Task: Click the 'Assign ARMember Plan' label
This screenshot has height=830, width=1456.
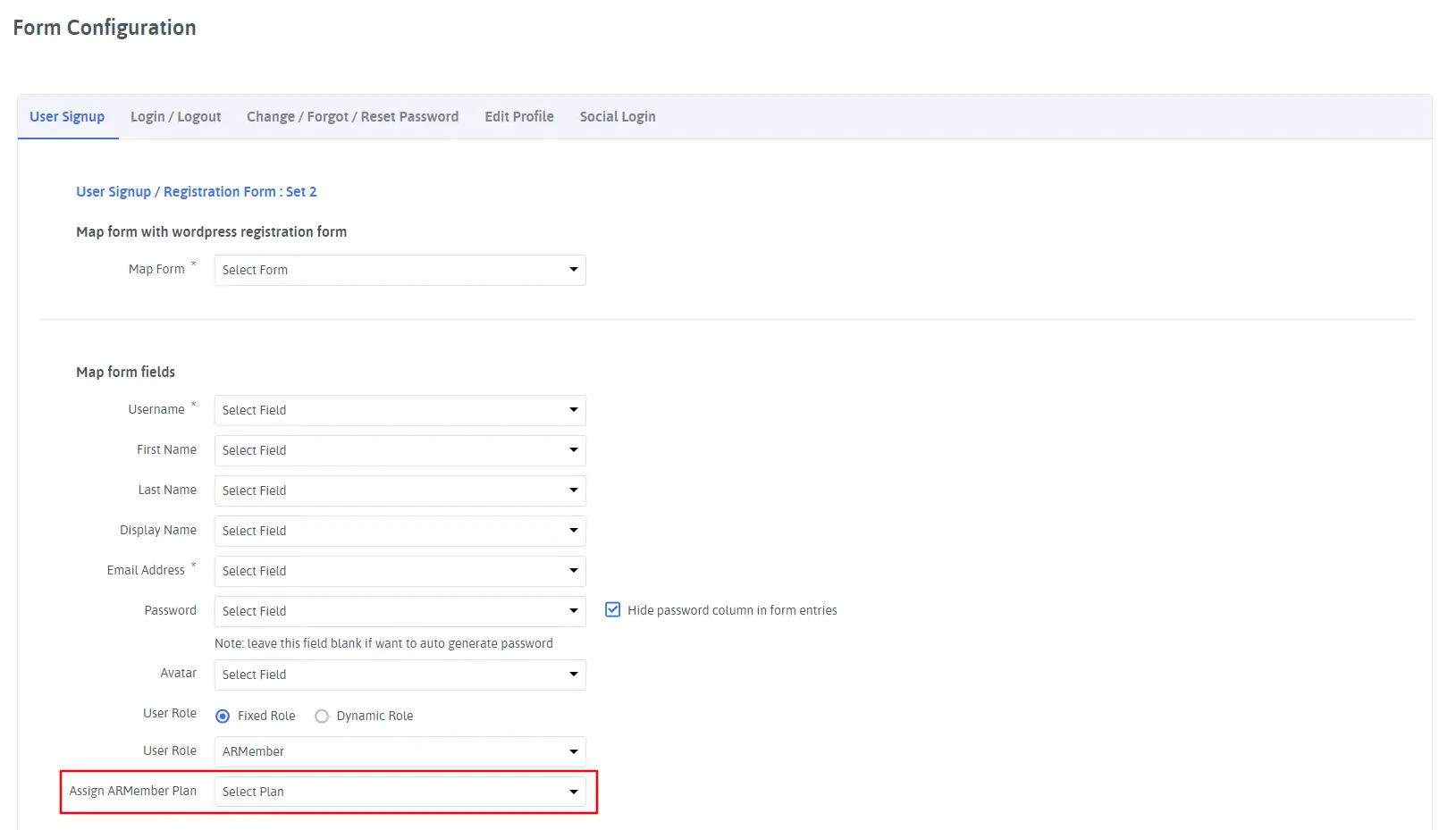Action: click(x=133, y=792)
